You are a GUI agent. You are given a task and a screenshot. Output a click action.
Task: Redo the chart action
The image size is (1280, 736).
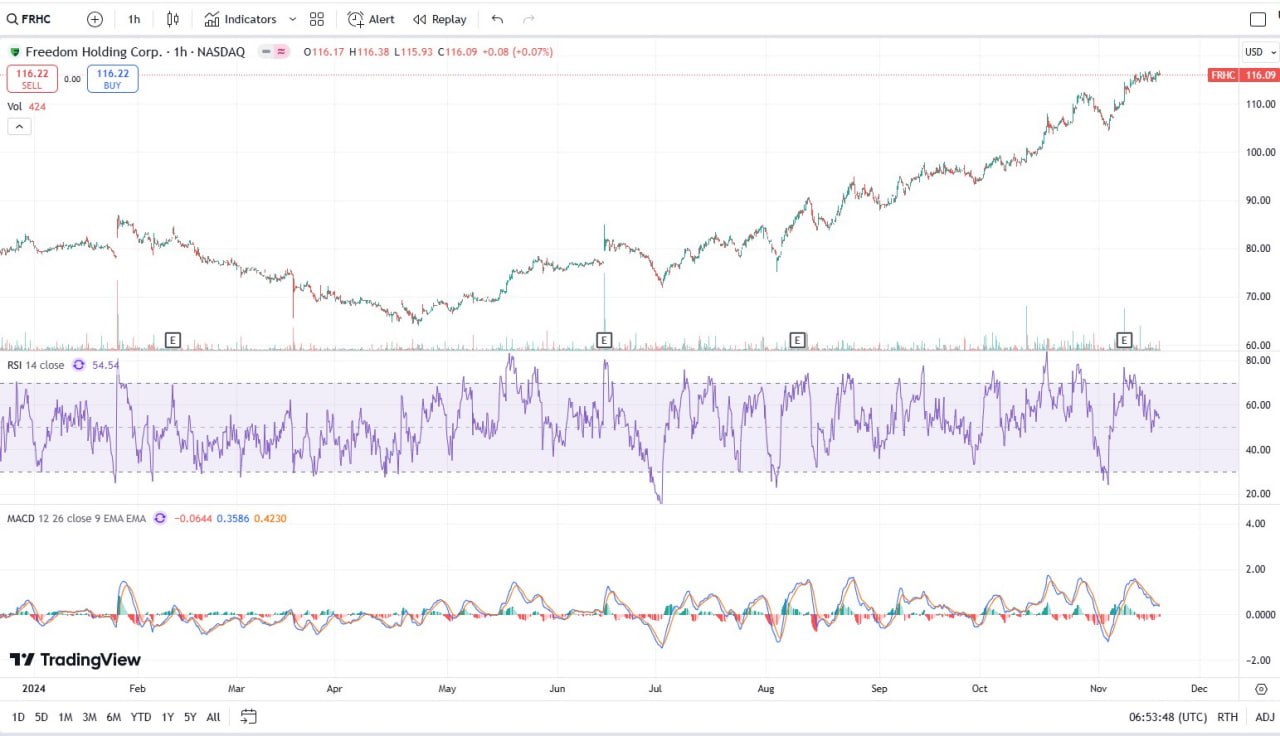pyautogui.click(x=529, y=19)
